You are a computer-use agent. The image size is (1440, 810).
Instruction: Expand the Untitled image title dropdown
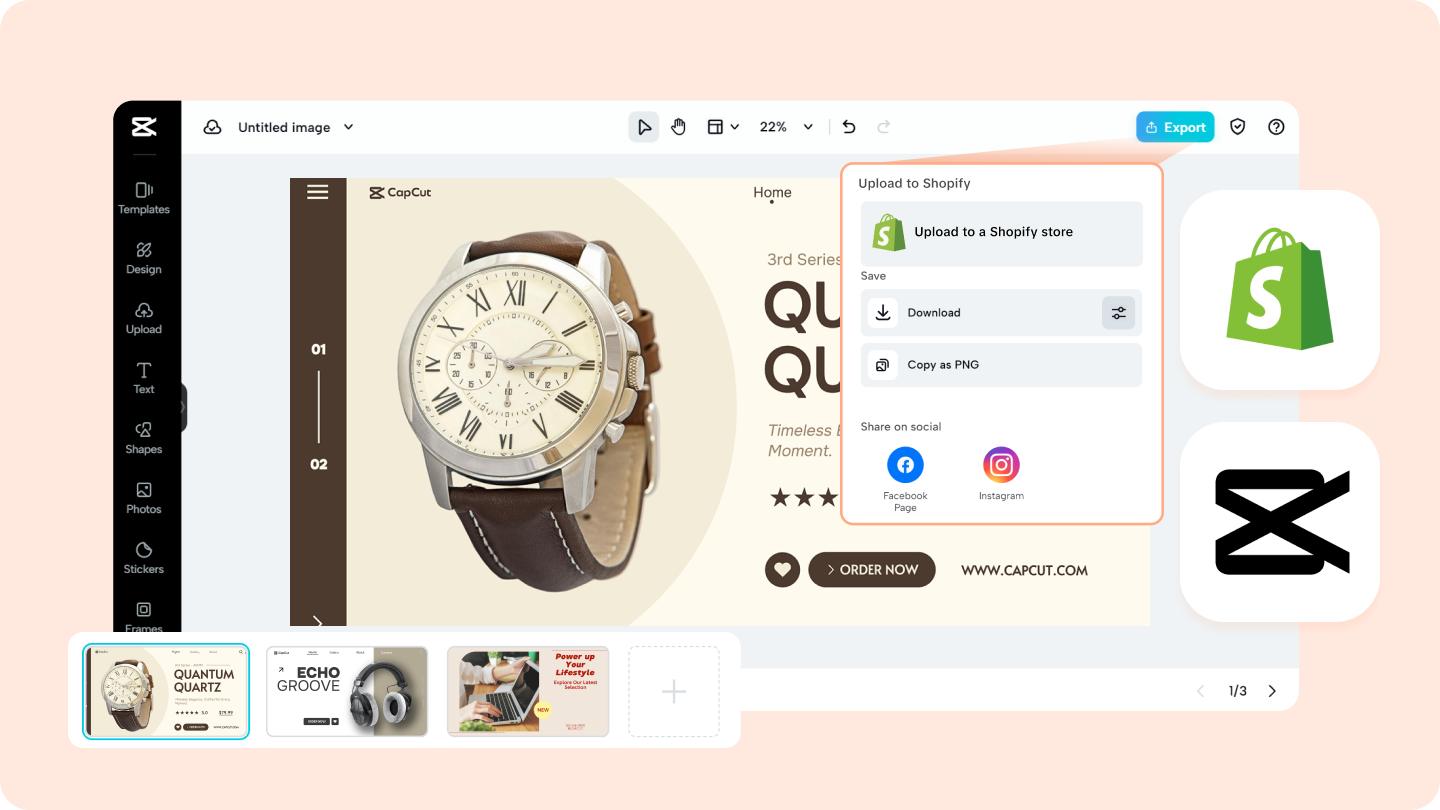pos(349,127)
